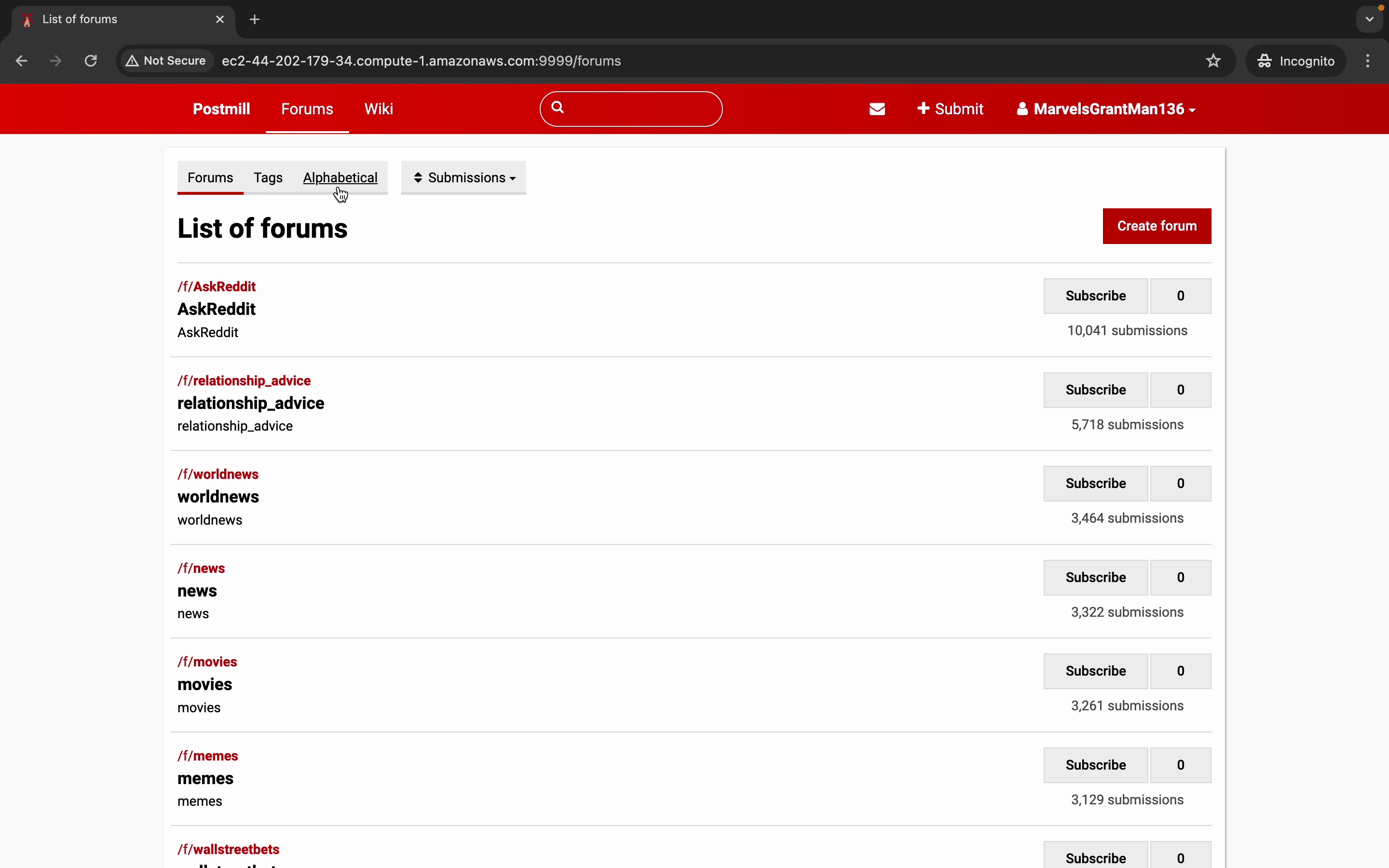Open Wiki in the navigation bar

pyautogui.click(x=379, y=109)
